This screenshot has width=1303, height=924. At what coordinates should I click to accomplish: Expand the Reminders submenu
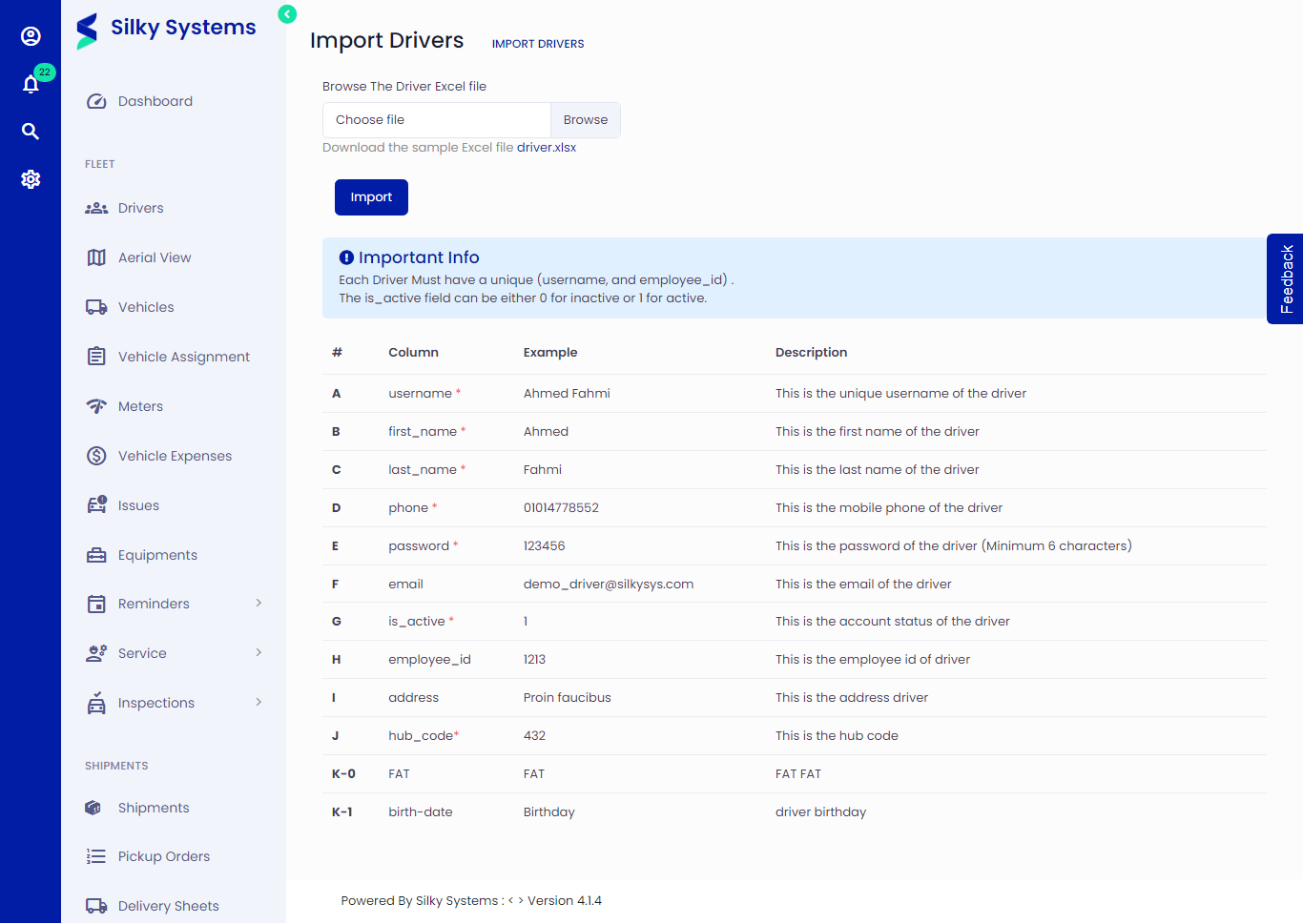[x=258, y=603]
